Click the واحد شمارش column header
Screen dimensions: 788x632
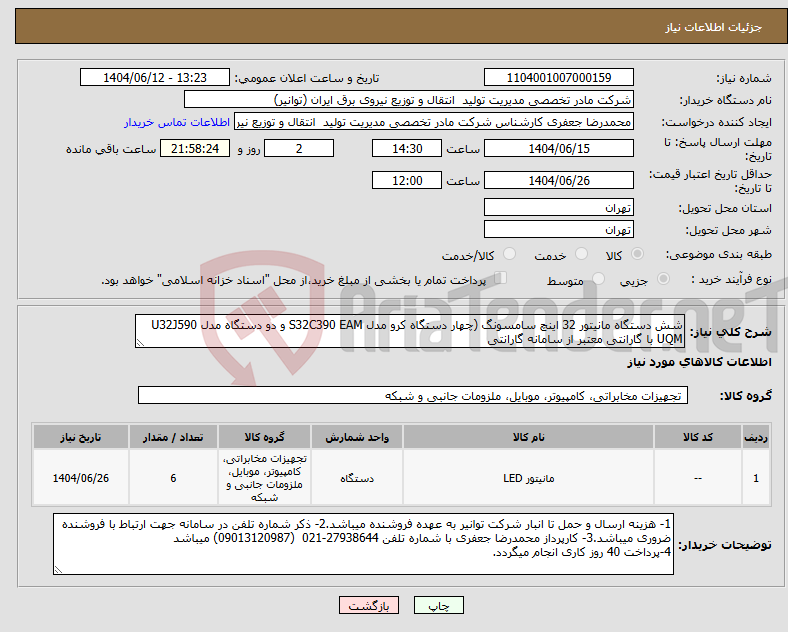pos(357,437)
